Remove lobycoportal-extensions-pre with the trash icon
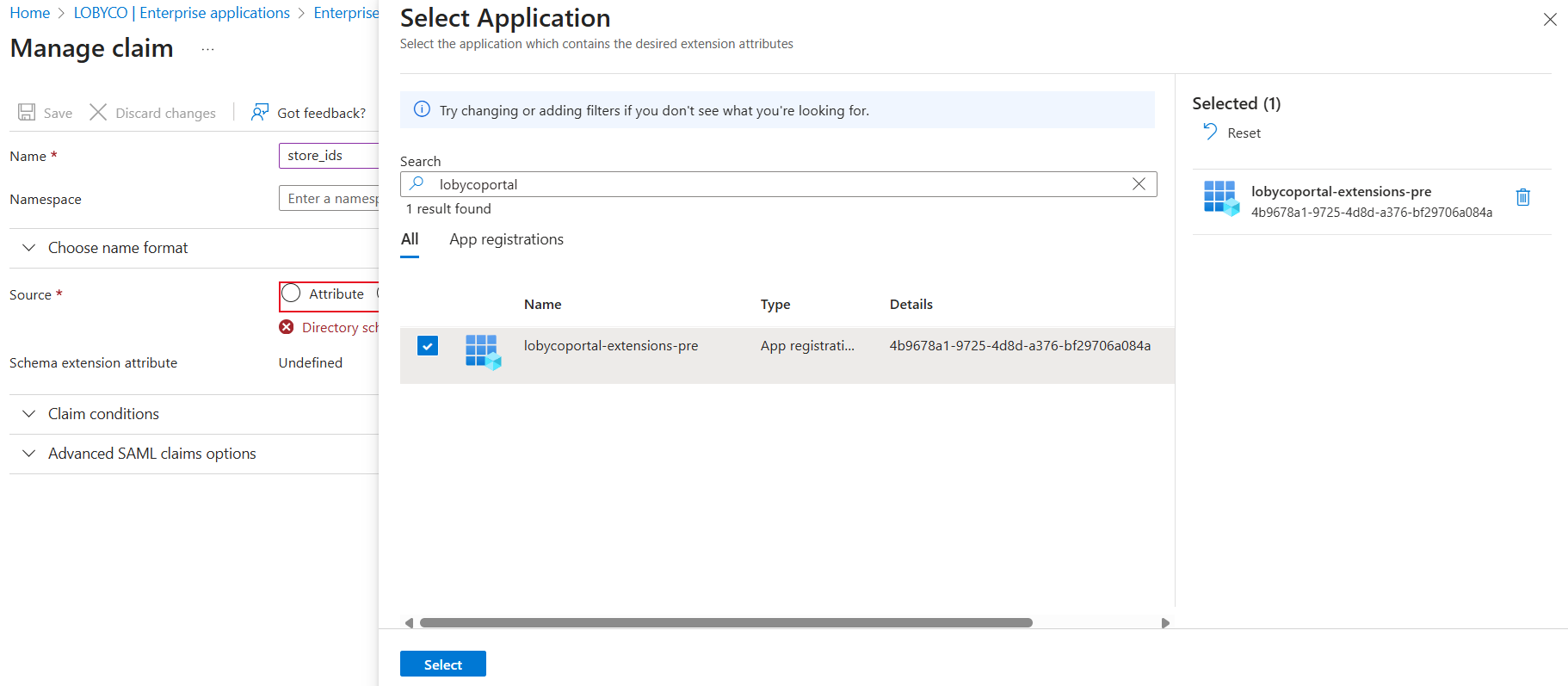 click(1523, 197)
